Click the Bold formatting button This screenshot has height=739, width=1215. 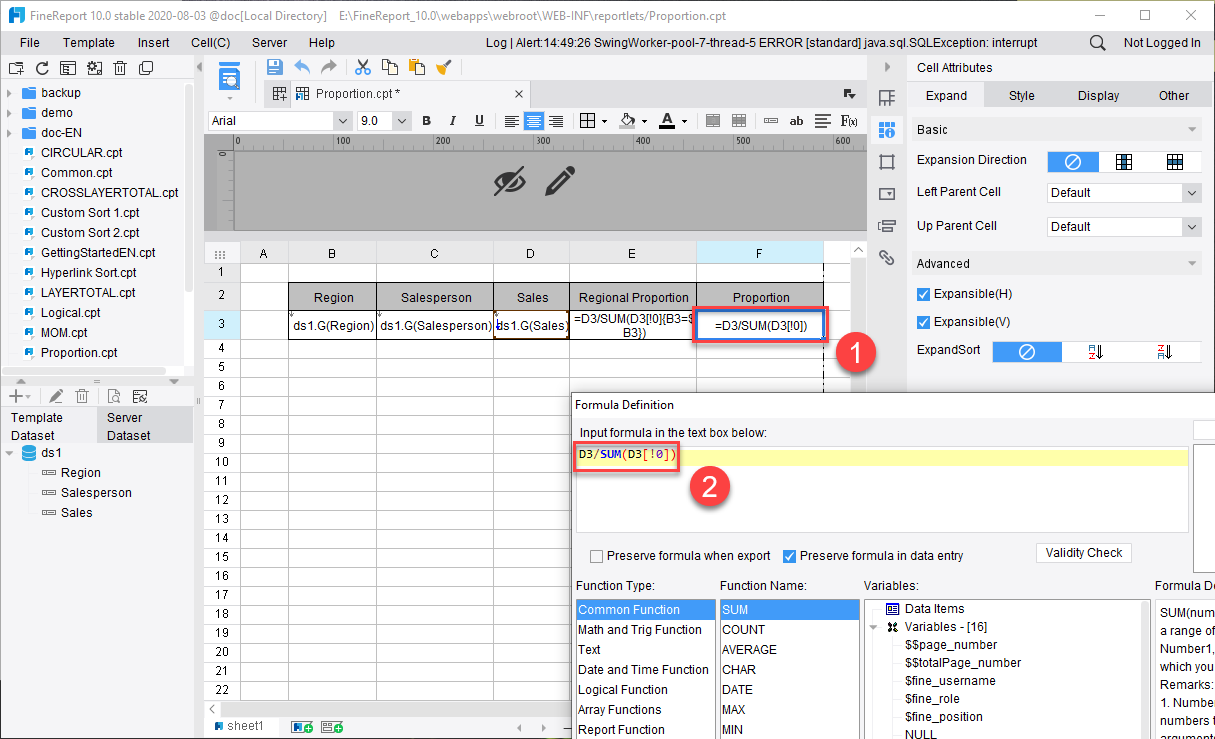pyautogui.click(x=426, y=121)
